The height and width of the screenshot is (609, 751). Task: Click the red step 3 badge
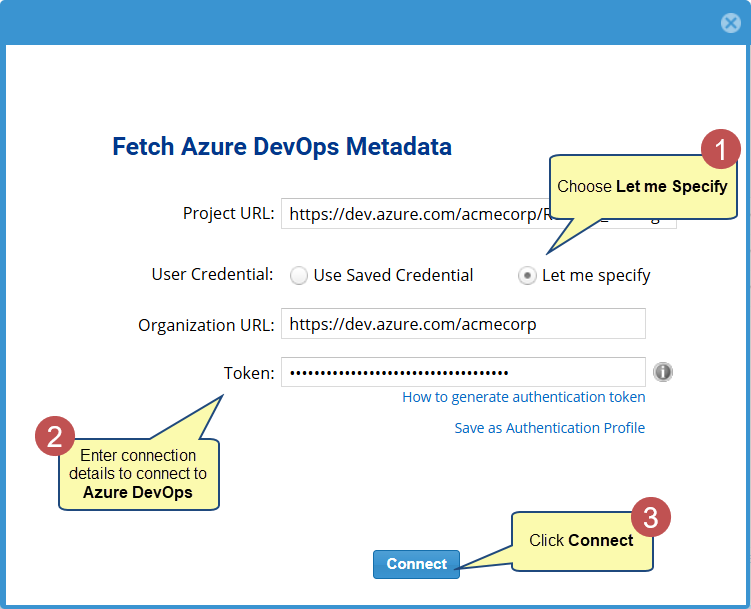650,517
